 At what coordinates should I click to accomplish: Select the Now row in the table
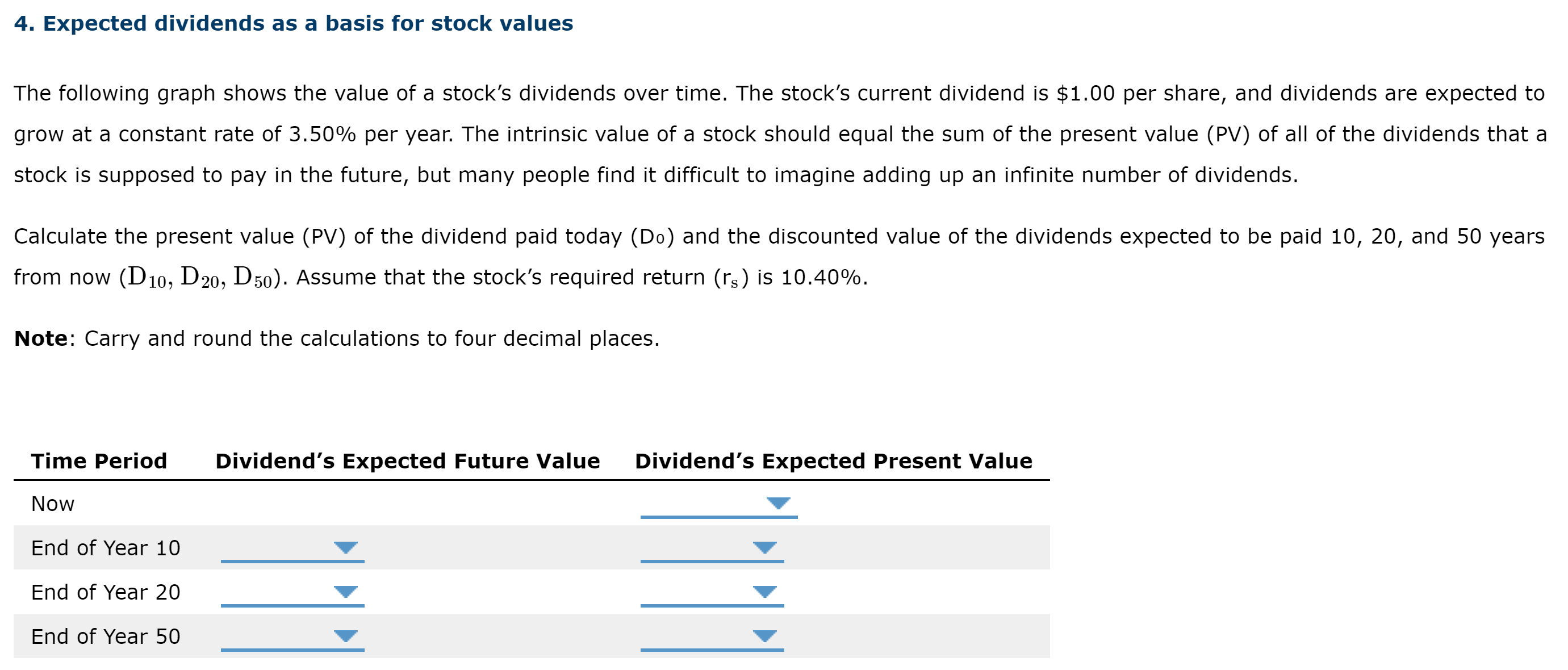pos(52,504)
